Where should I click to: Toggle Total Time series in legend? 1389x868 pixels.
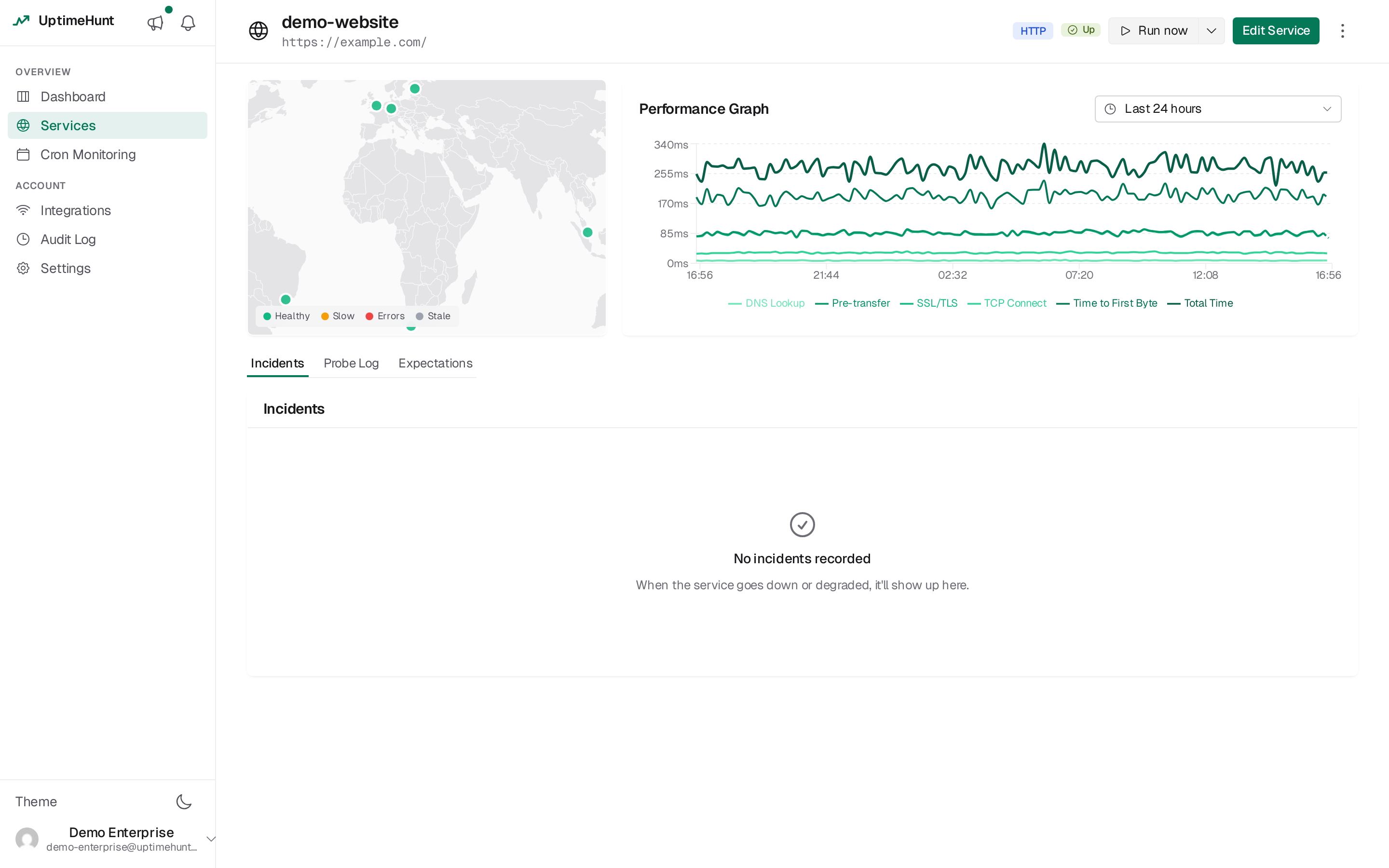pyautogui.click(x=1200, y=303)
